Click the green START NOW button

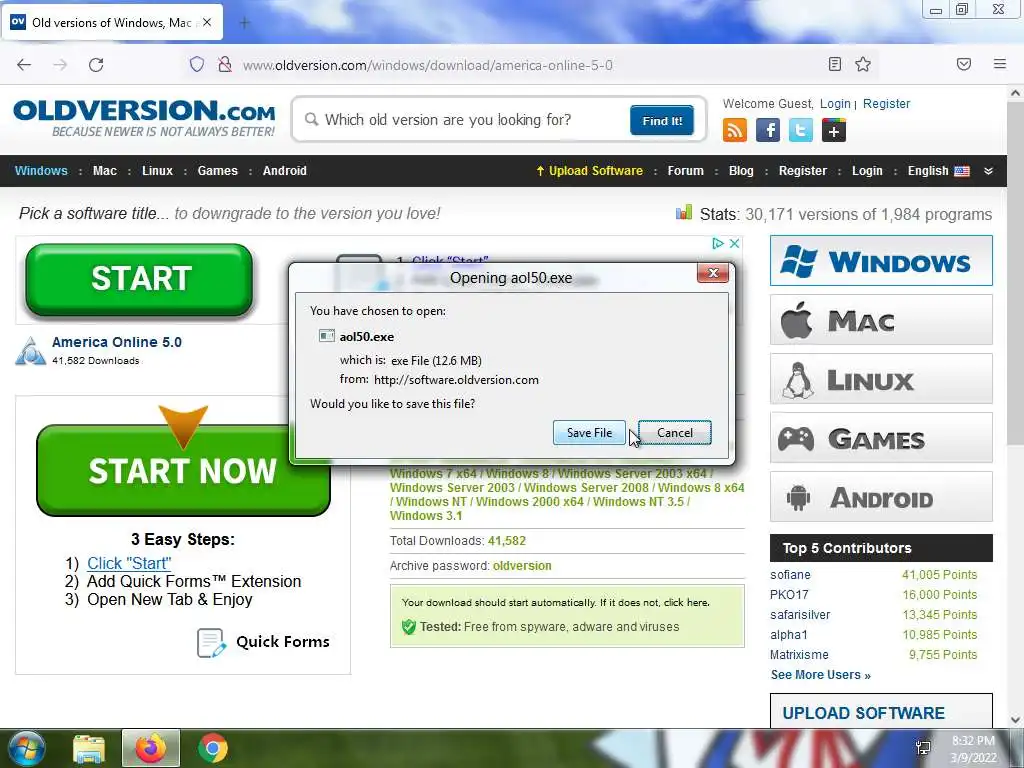click(x=183, y=470)
